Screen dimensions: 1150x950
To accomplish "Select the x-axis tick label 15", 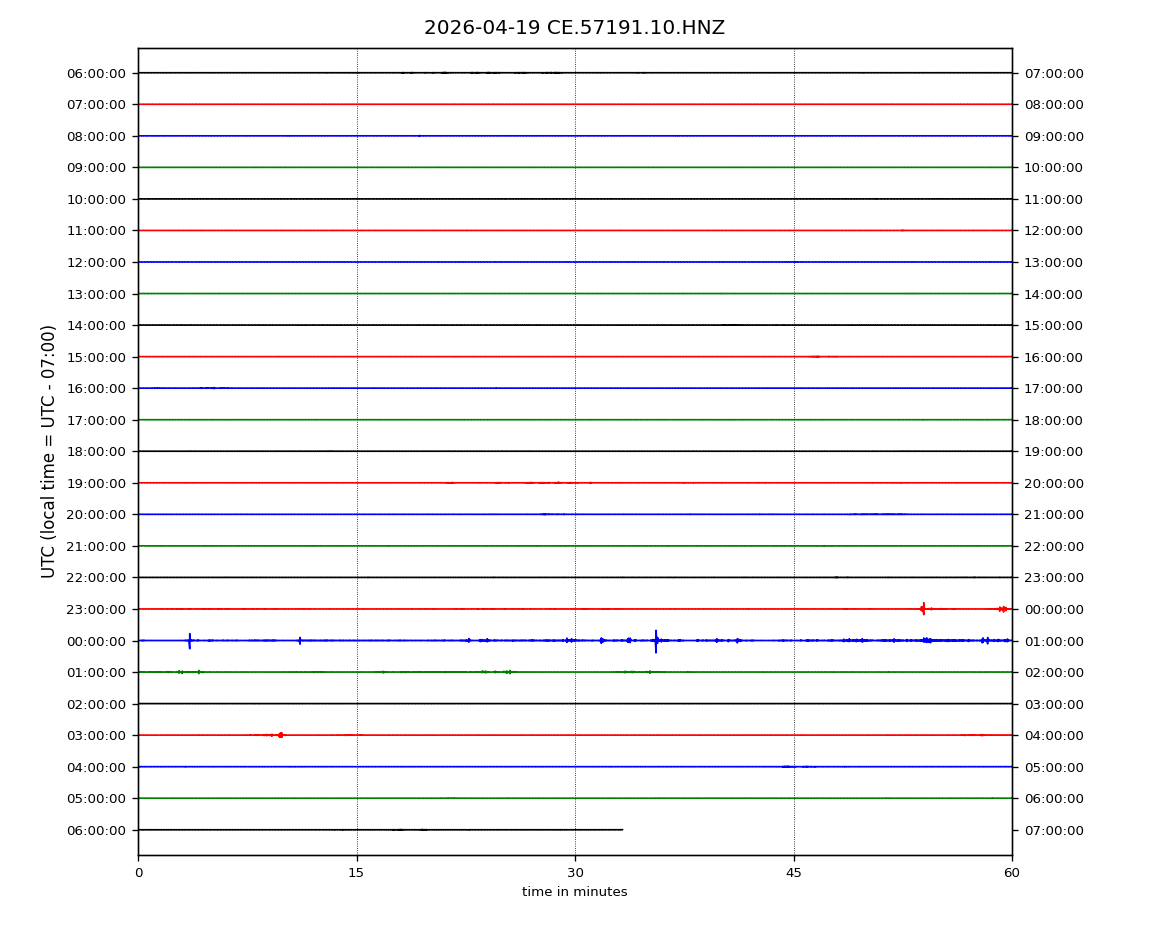I will tap(356, 873).
